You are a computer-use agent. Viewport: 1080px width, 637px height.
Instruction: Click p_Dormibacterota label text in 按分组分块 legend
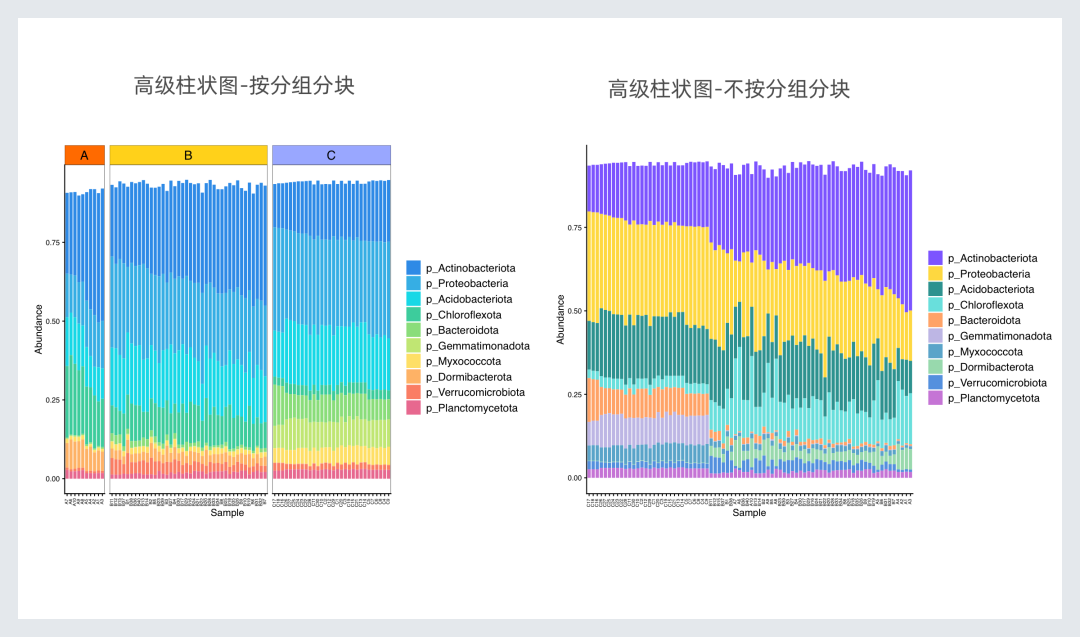tap(469, 377)
